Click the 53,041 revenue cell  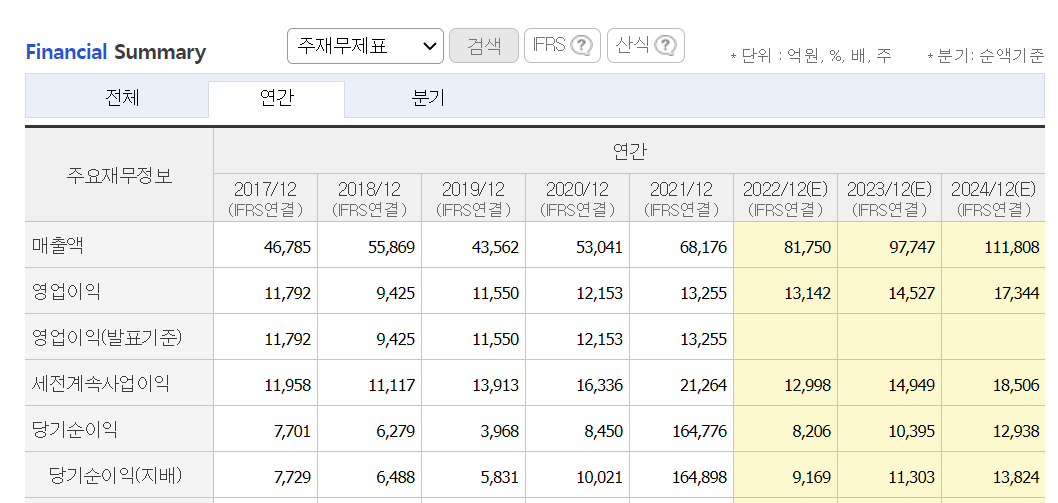(x=577, y=246)
